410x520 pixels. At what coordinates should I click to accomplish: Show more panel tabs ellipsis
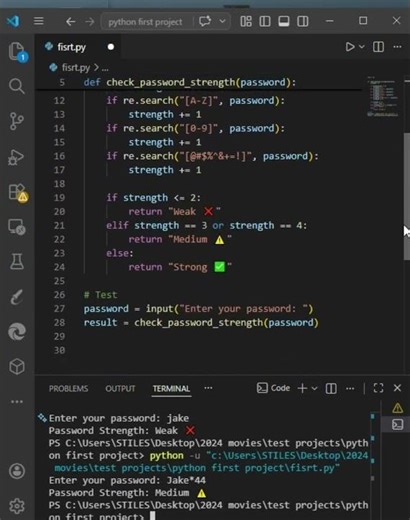click(x=208, y=388)
